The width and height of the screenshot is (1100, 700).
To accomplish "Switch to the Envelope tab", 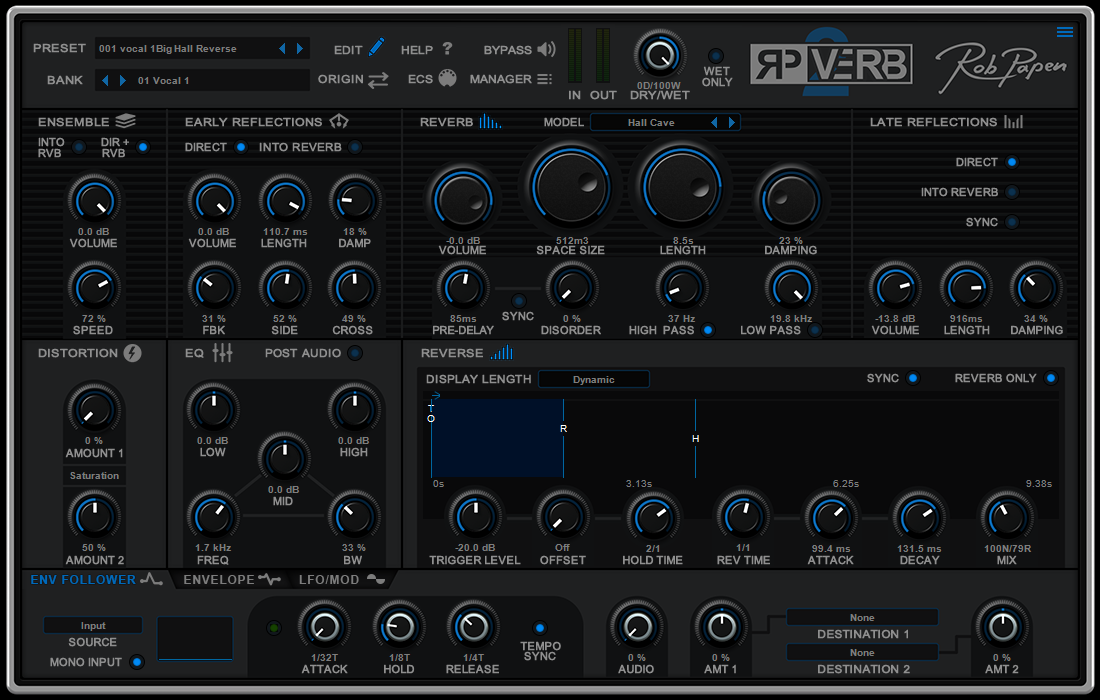I will (x=232, y=579).
